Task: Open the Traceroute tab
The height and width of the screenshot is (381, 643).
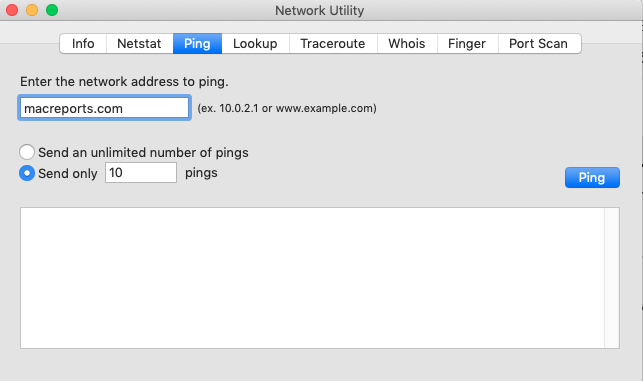Action: [333, 43]
